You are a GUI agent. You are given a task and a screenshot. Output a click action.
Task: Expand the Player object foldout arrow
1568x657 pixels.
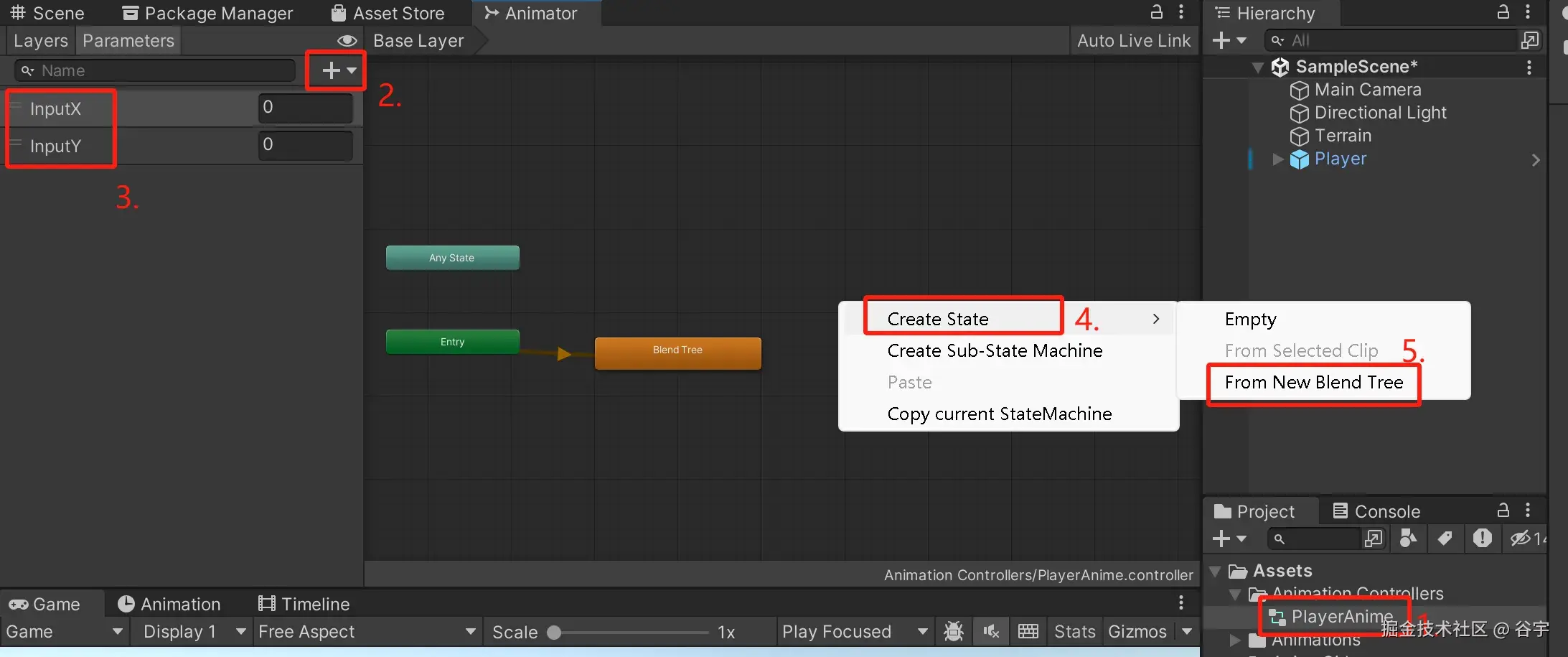pos(1277,159)
